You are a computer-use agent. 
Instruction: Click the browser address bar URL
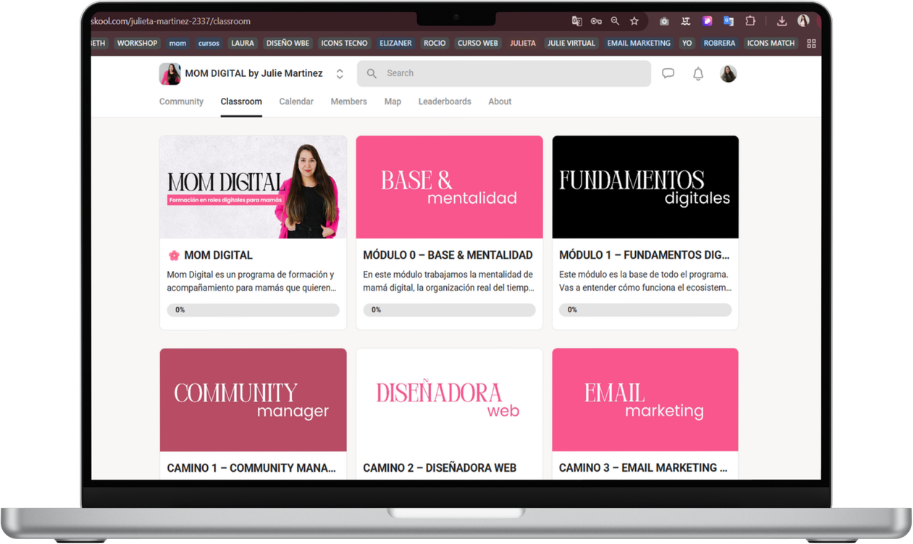(x=171, y=21)
